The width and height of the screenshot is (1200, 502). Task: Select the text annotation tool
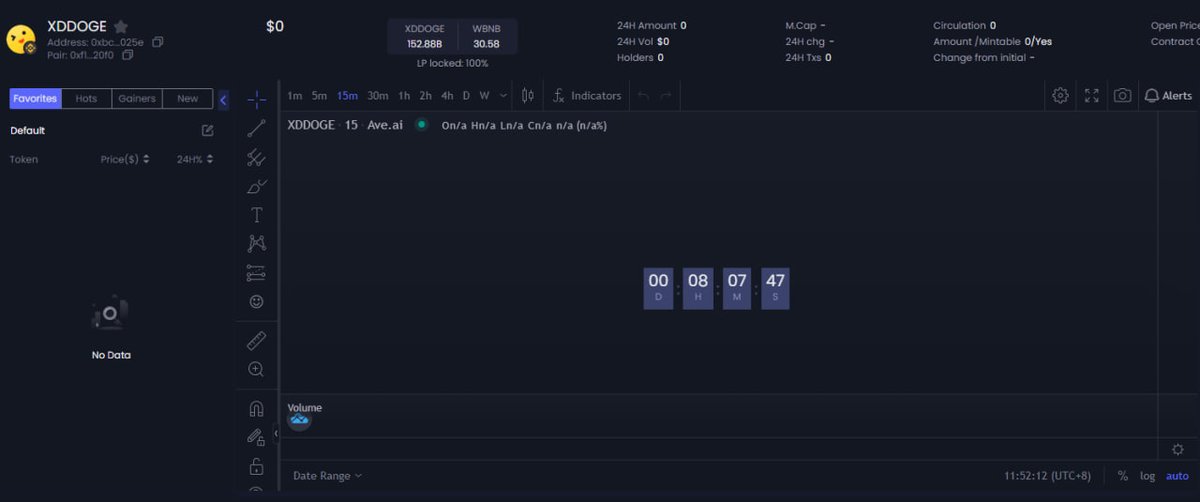click(256, 215)
